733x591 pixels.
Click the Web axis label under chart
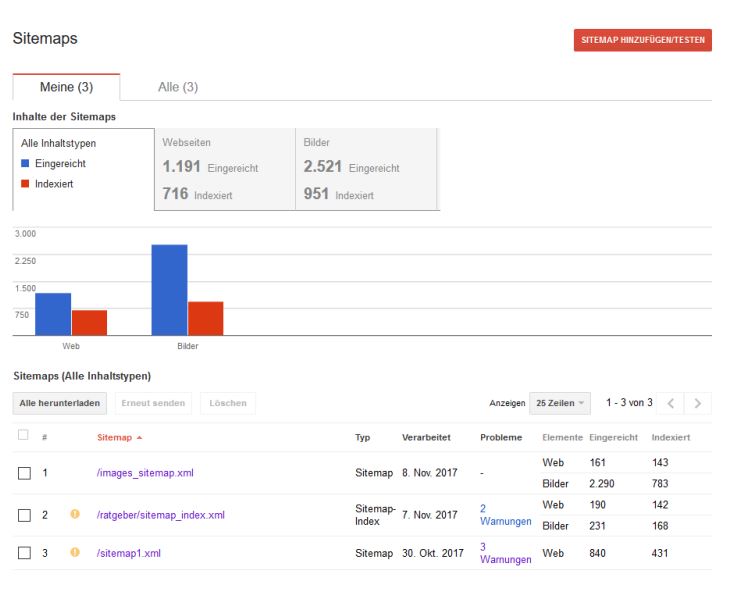point(71,346)
